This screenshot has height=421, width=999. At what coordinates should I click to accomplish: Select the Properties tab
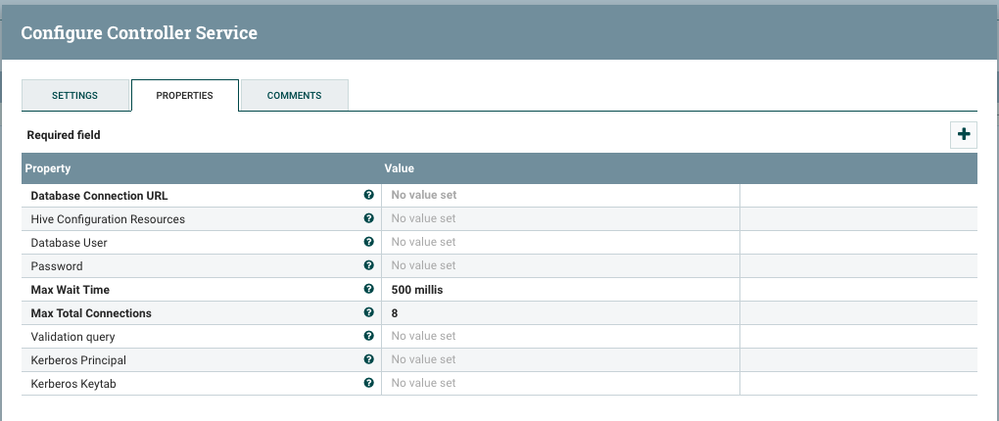[x=184, y=95]
